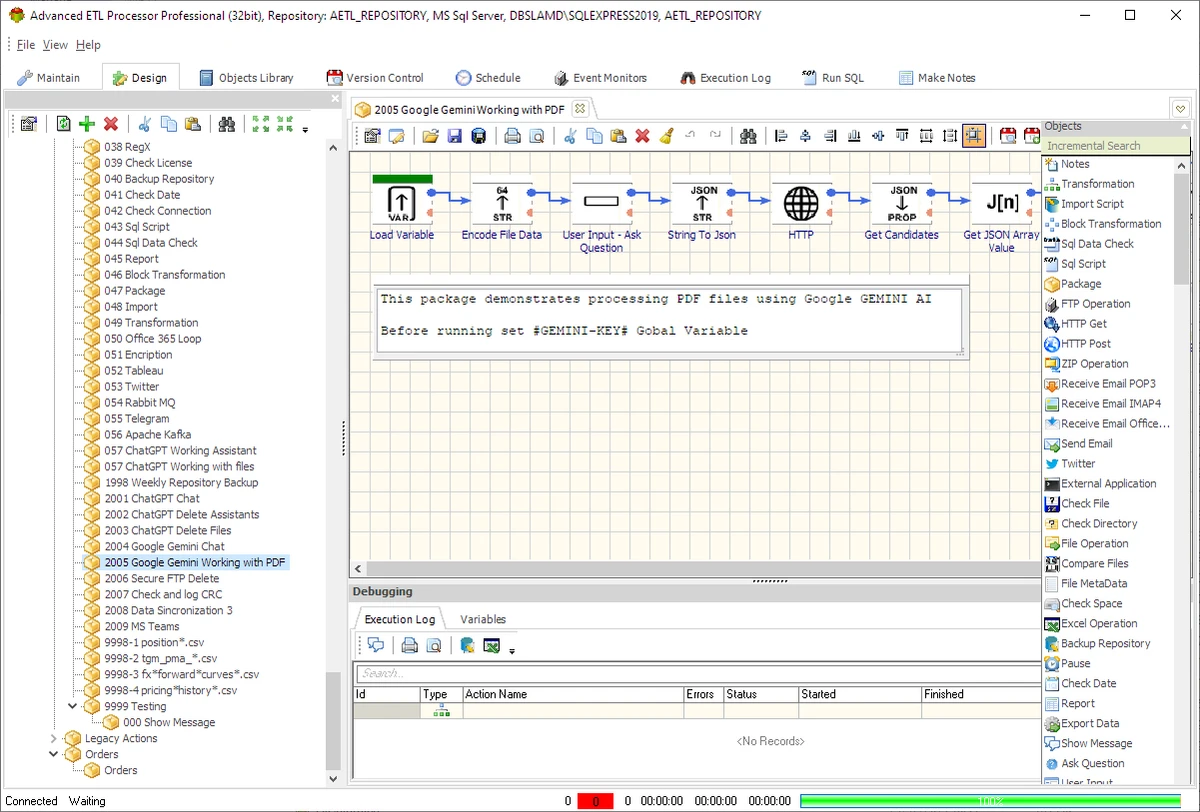Click the Started column header
The height and width of the screenshot is (812, 1200).
click(x=859, y=694)
